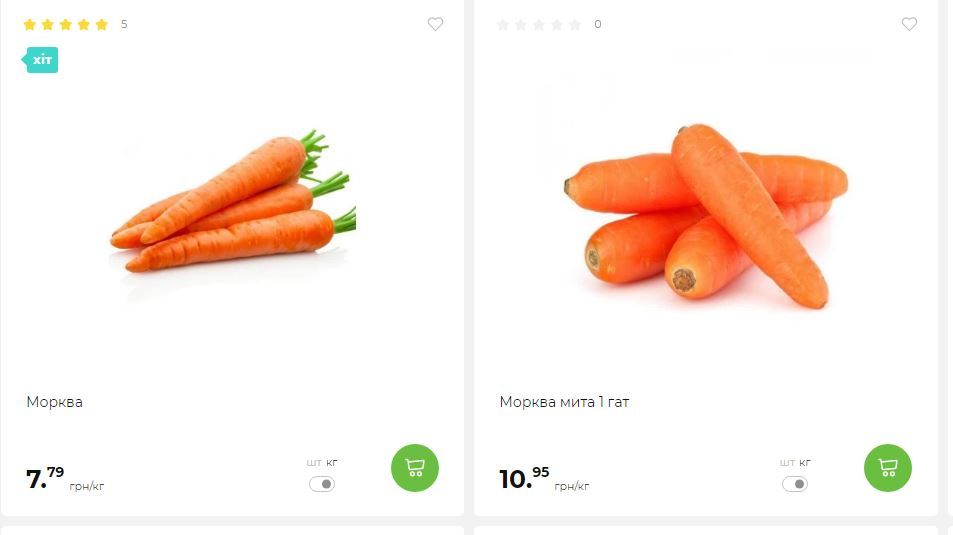Image resolution: width=953 pixels, height=535 pixels.
Task: Give Морква мита 1 гат three stars
Action: [538, 24]
